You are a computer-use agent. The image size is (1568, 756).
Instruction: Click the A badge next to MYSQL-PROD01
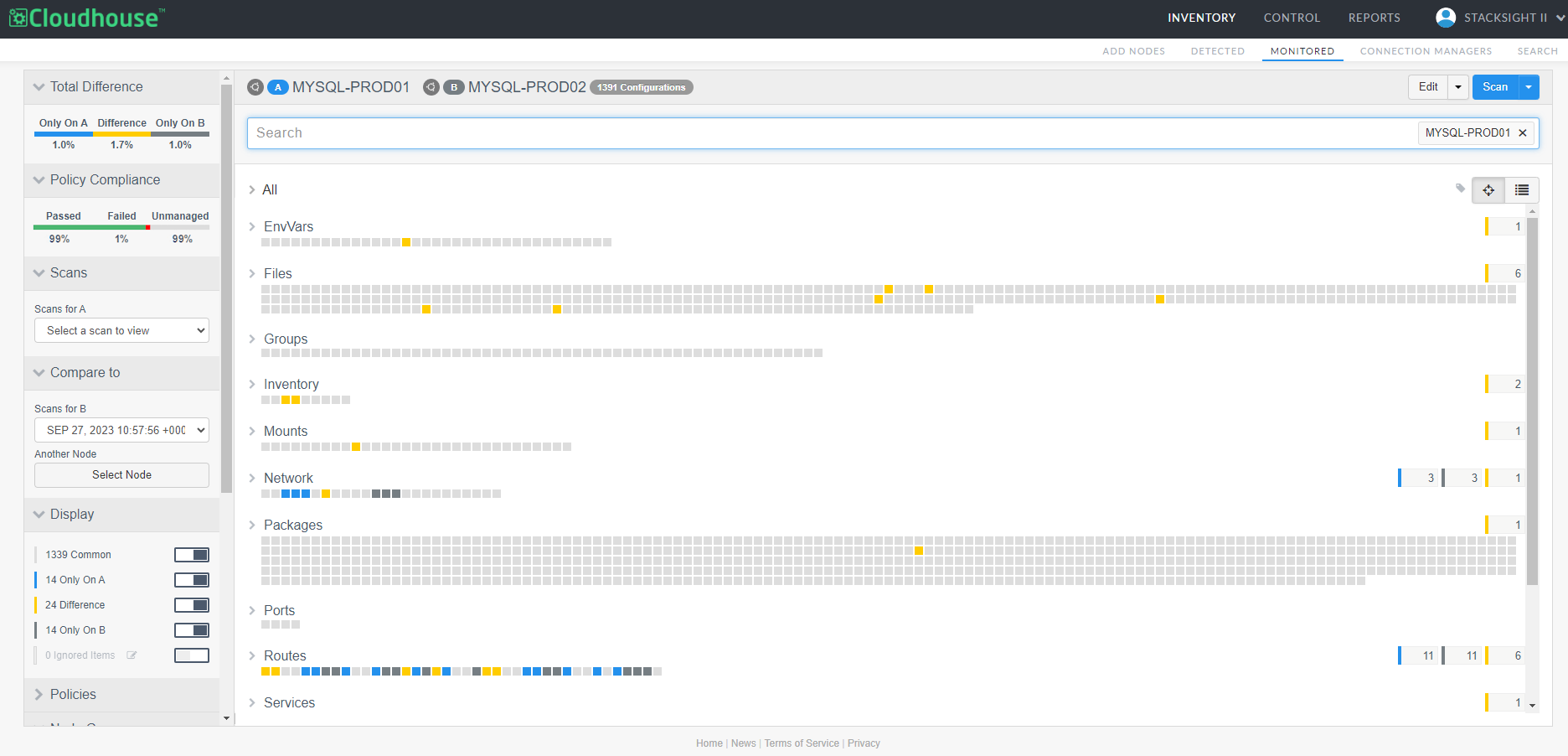point(278,87)
